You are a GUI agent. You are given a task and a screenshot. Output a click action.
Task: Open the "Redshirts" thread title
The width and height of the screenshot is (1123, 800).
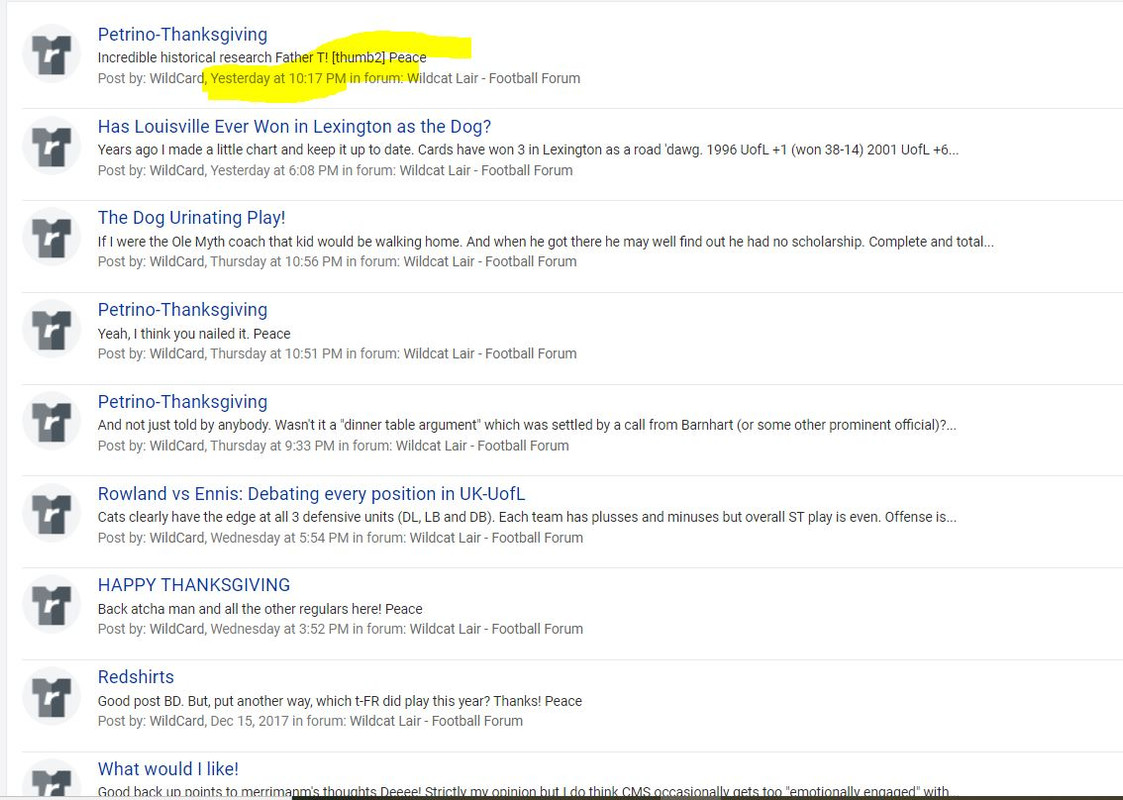click(136, 677)
